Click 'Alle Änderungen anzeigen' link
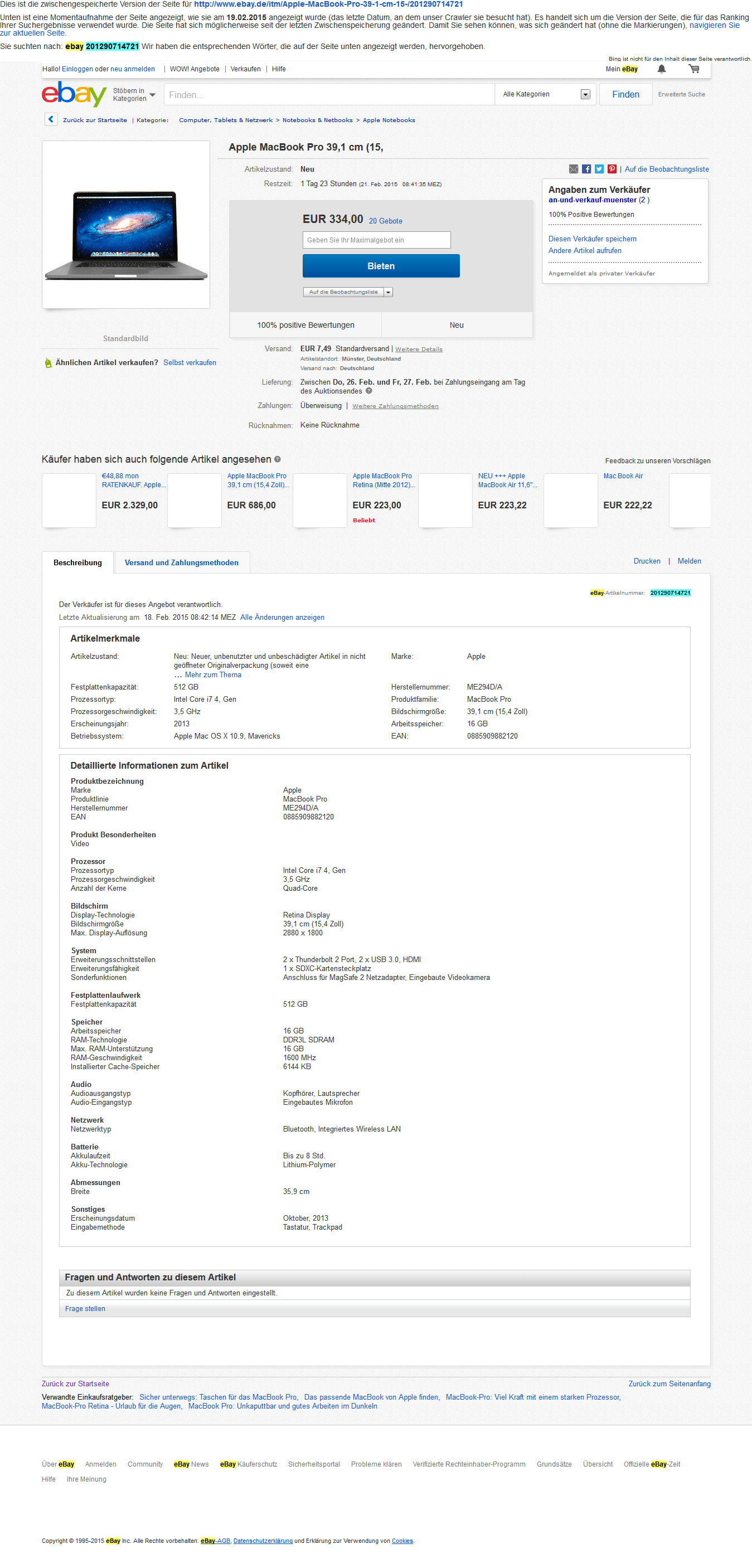The width and height of the screenshot is (752, 1568). 282,617
